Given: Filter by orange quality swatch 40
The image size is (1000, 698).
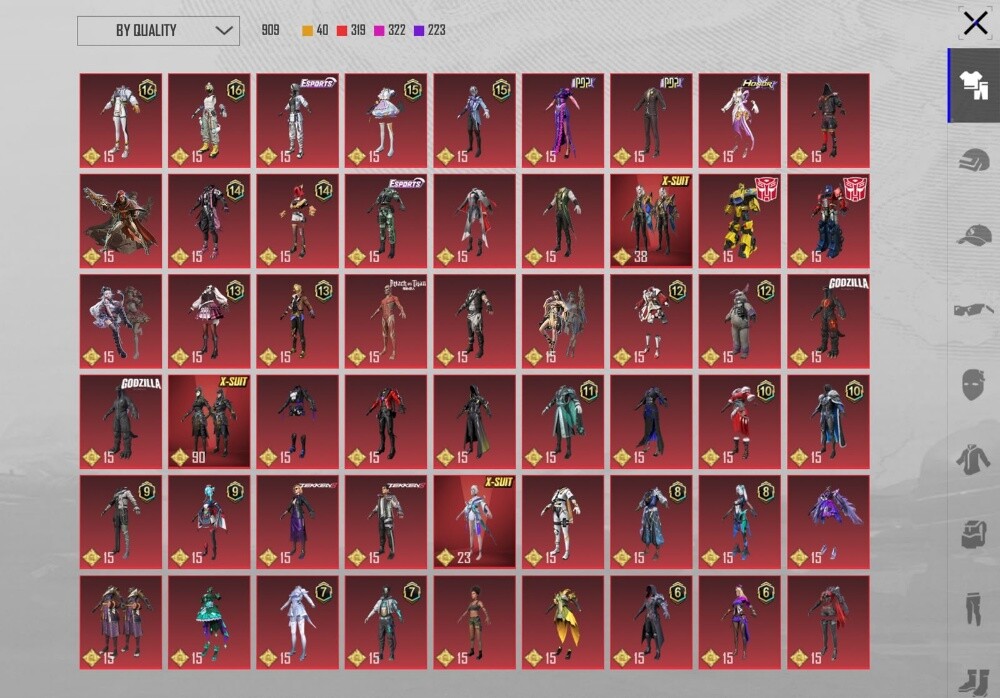Looking at the screenshot, I should pyautogui.click(x=315, y=30).
